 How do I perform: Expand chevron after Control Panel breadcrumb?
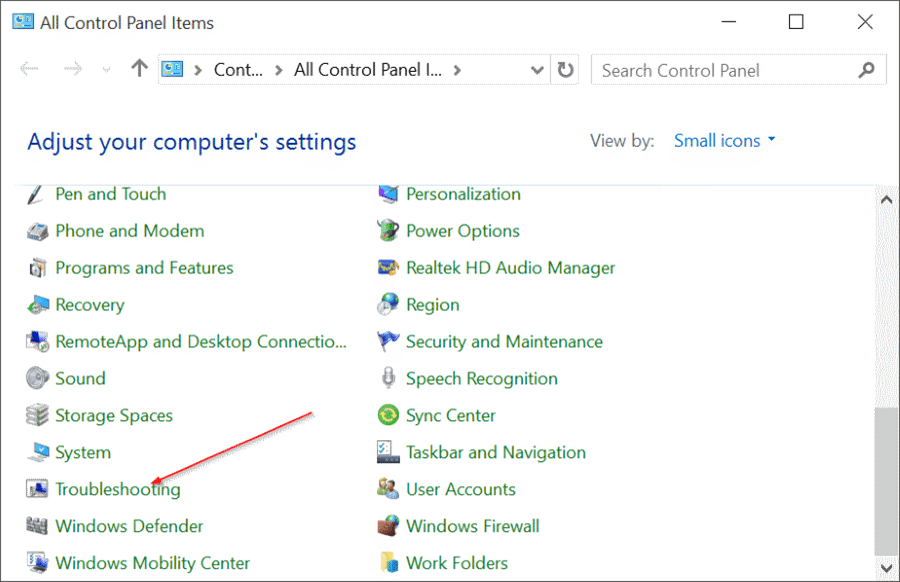279,70
